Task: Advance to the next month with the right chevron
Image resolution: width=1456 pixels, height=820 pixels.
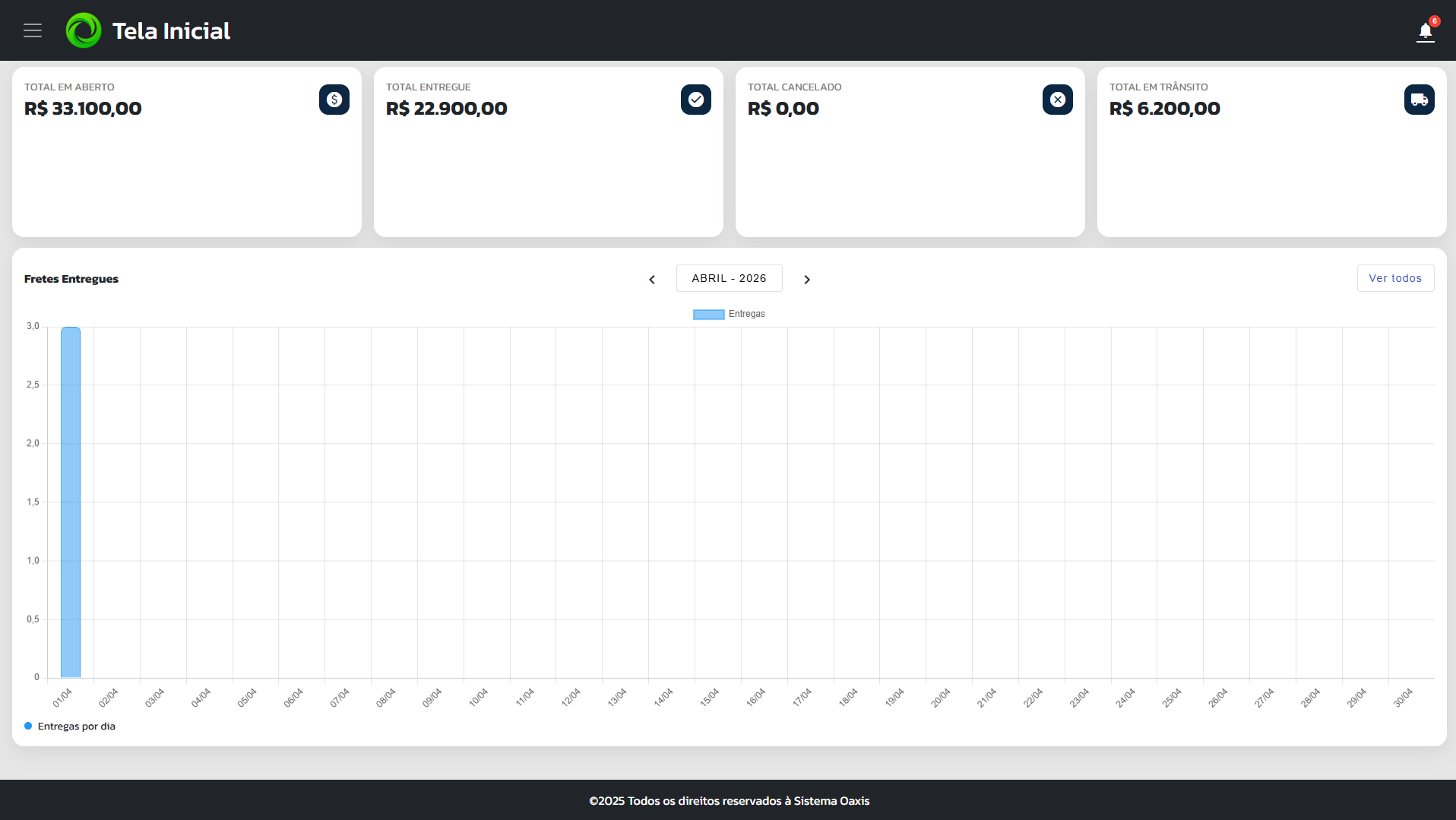Action: (x=807, y=279)
